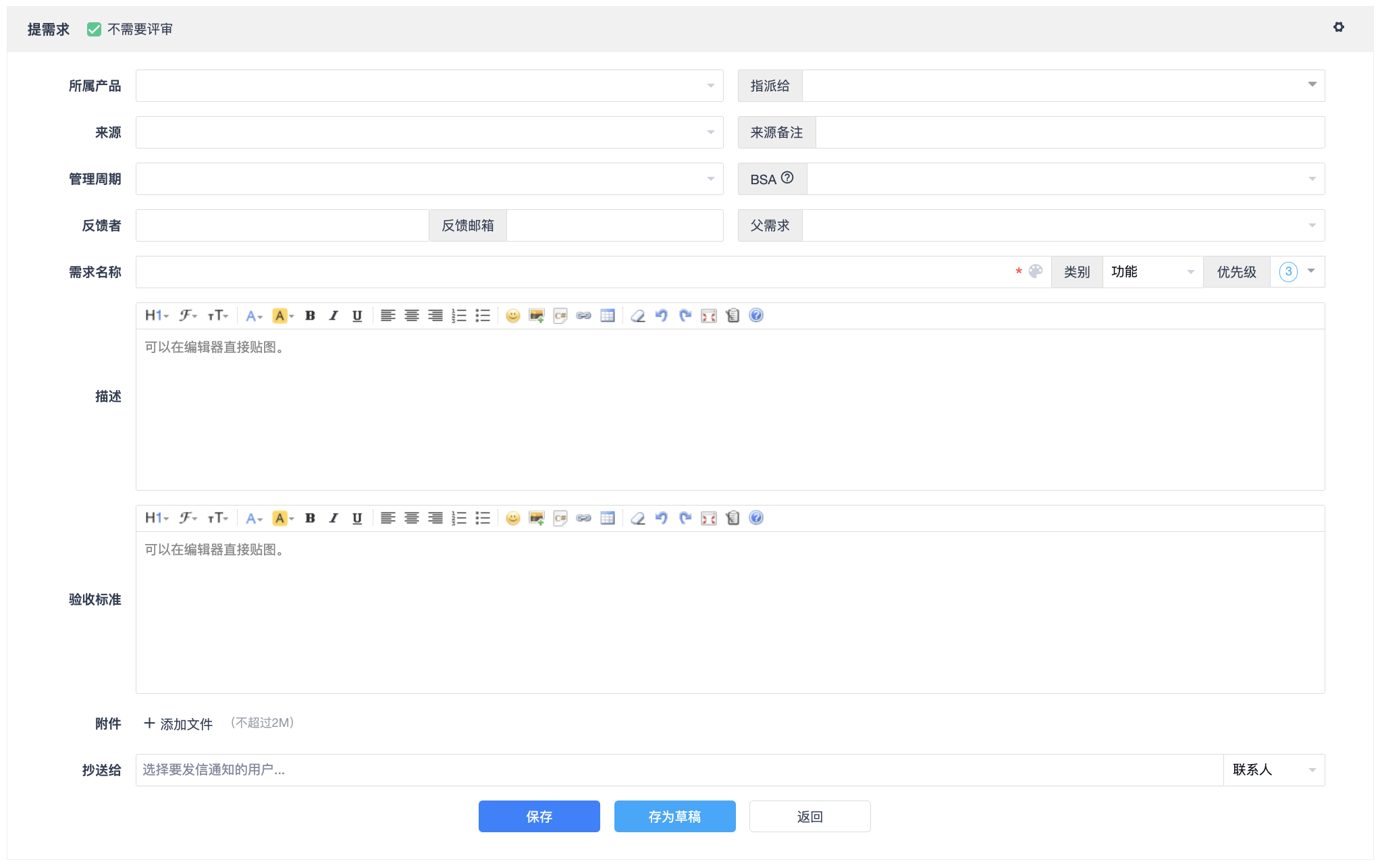Uncheck the 不需要评审 checkbox
1380x868 pixels.
click(x=95, y=29)
